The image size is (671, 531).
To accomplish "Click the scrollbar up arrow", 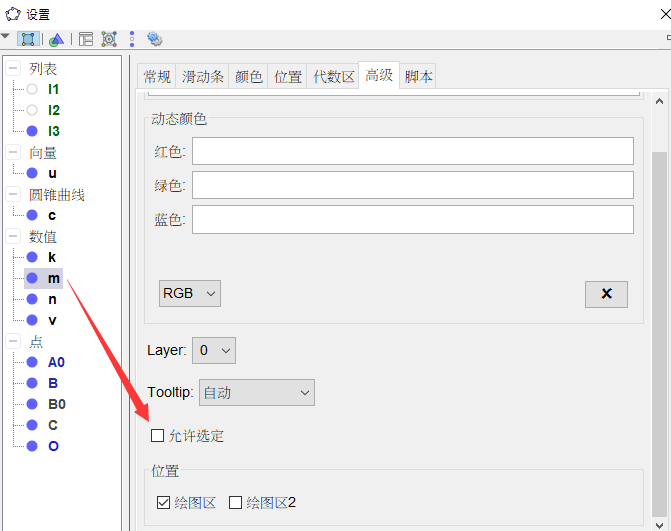I will pos(659,101).
